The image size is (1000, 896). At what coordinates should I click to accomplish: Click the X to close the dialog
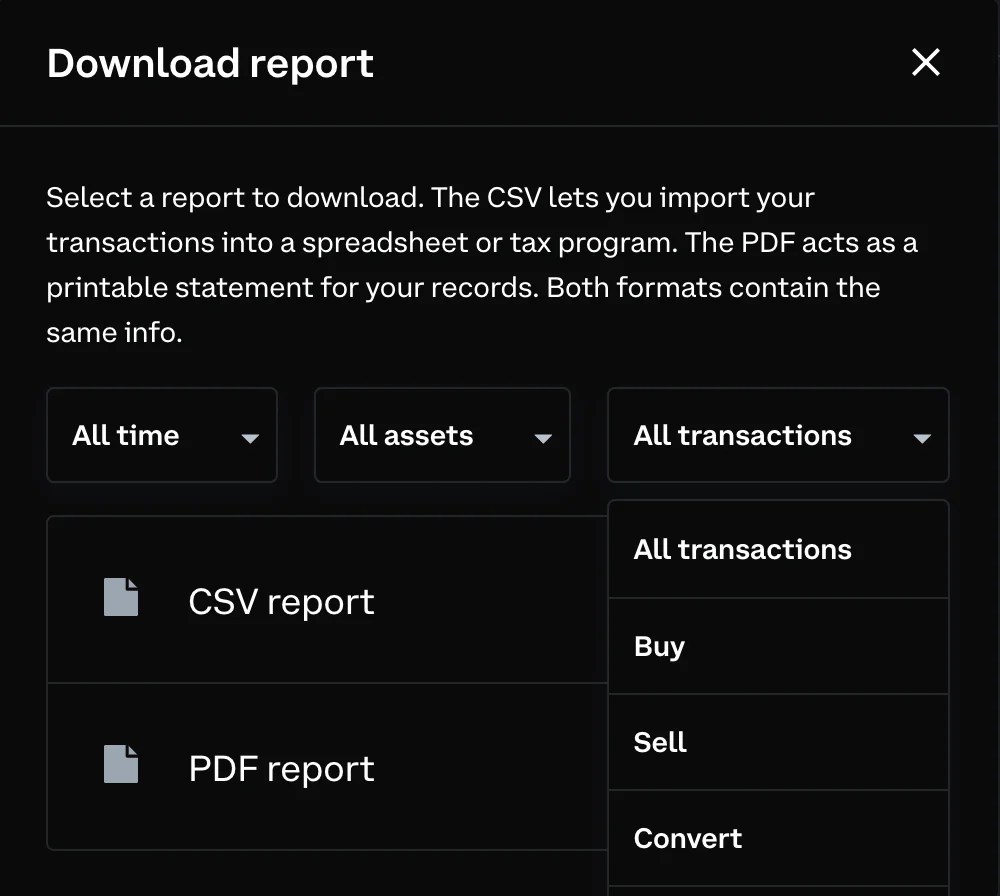926,62
